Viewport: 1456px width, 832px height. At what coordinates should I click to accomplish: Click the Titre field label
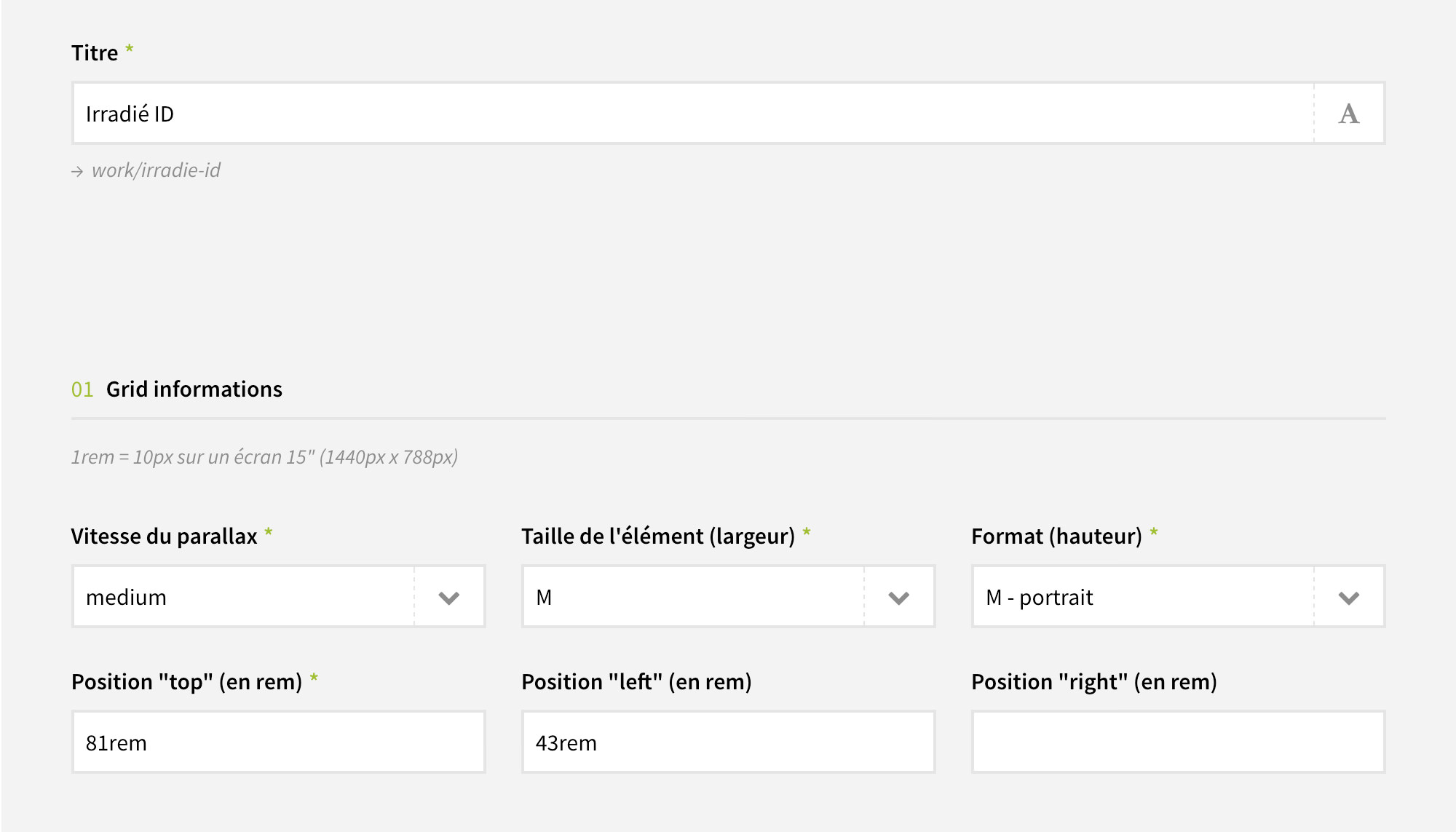[95, 53]
